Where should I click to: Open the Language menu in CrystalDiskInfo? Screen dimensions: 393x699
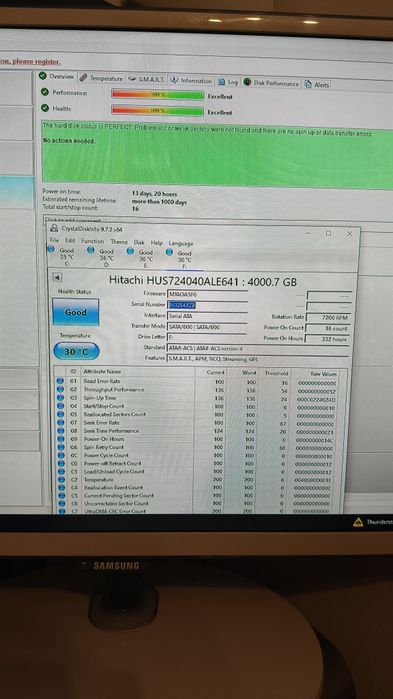(x=181, y=243)
